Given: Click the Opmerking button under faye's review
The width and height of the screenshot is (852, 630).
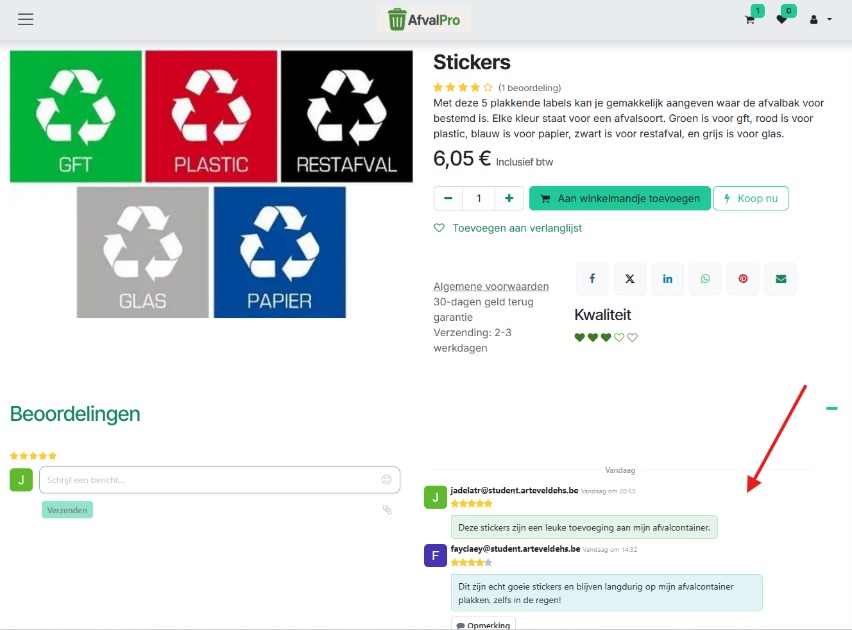Looking at the screenshot, I should click(483, 624).
